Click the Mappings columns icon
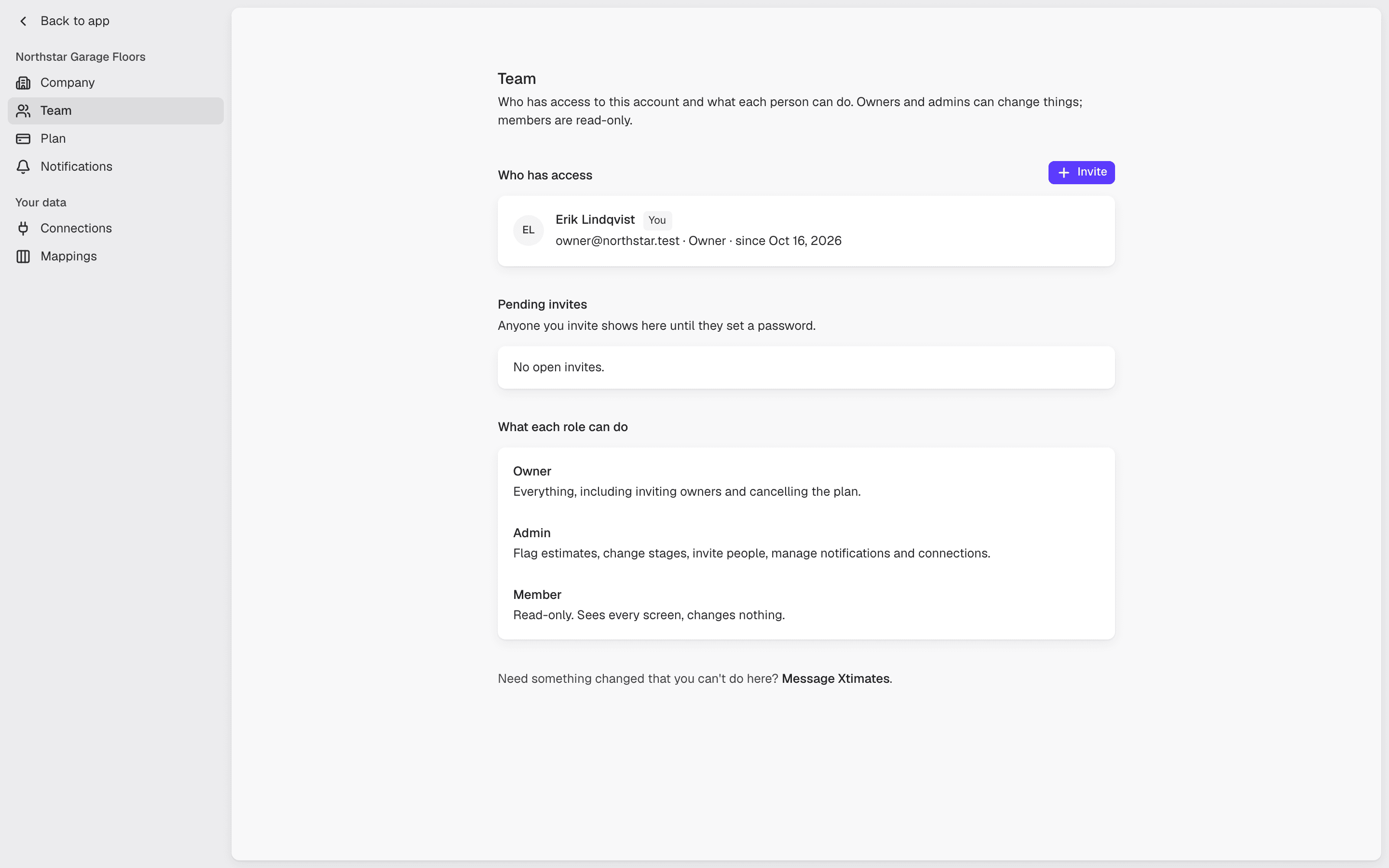The height and width of the screenshot is (868, 1389). click(x=23, y=257)
